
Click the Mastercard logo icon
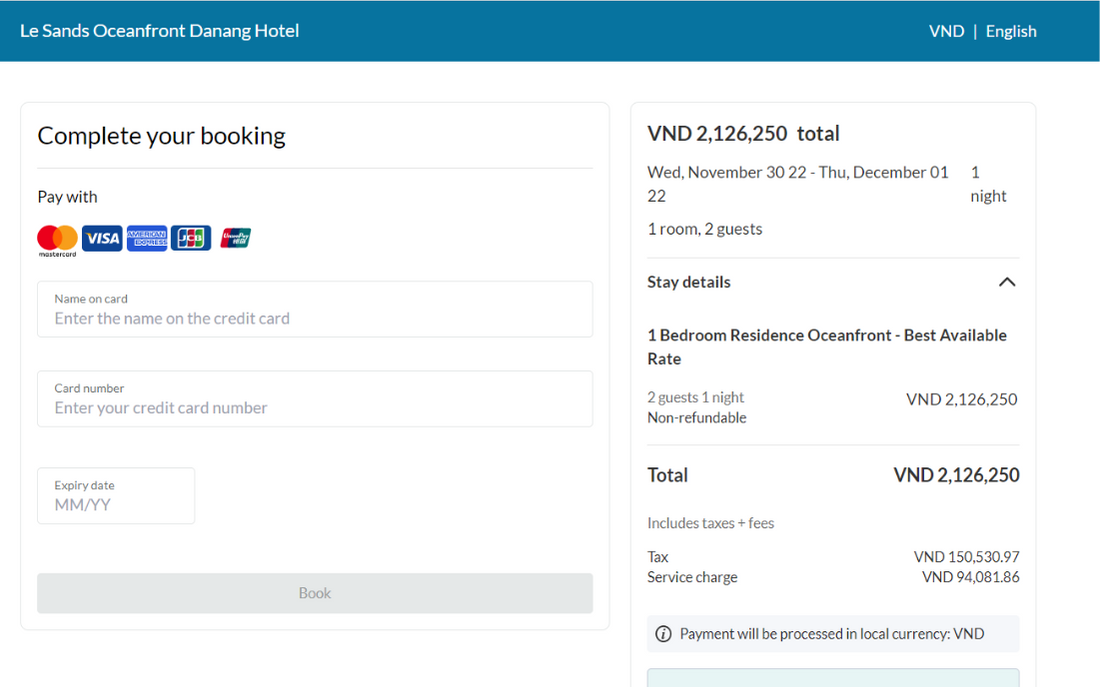(x=57, y=239)
